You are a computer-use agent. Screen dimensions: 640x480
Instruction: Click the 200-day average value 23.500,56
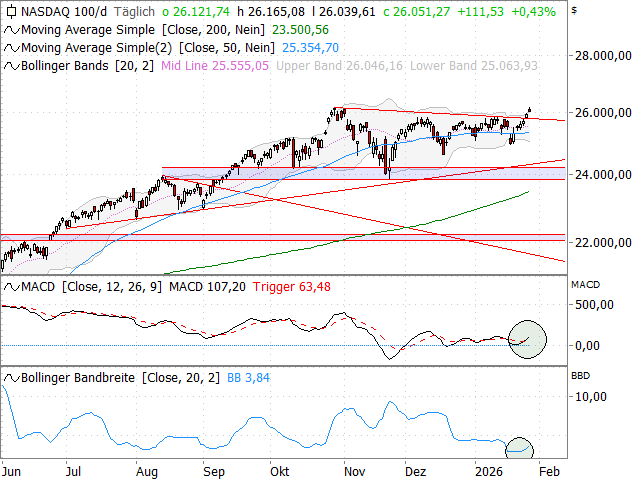(300, 30)
